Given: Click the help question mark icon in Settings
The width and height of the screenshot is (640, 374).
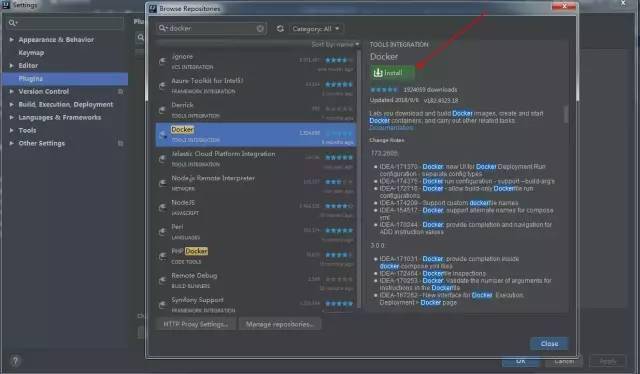Looking at the screenshot, I should (15, 361).
